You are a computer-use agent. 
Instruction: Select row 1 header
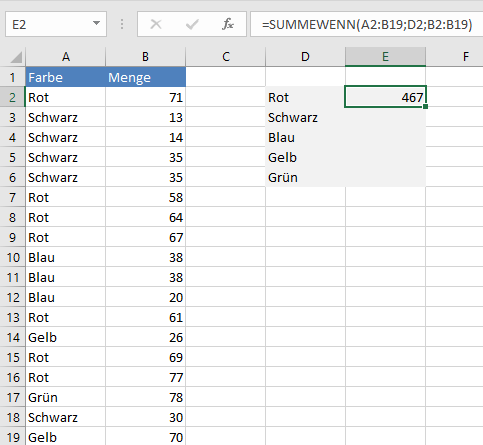[x=13, y=77]
